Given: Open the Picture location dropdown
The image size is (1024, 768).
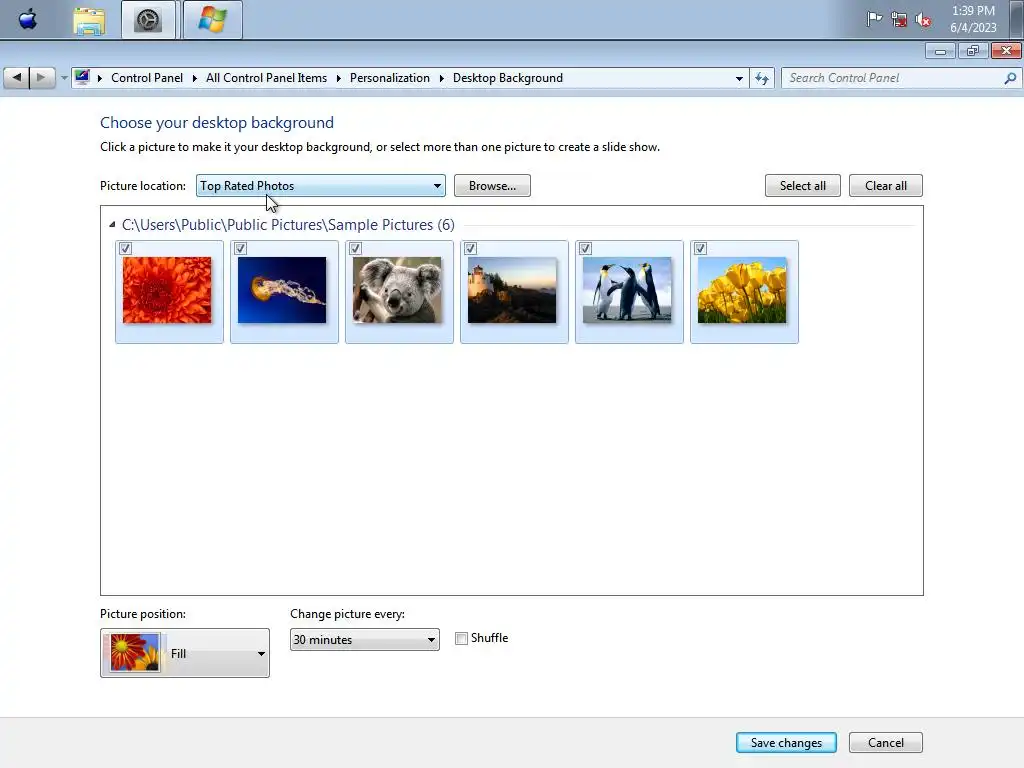Looking at the screenshot, I should pyautogui.click(x=321, y=185).
